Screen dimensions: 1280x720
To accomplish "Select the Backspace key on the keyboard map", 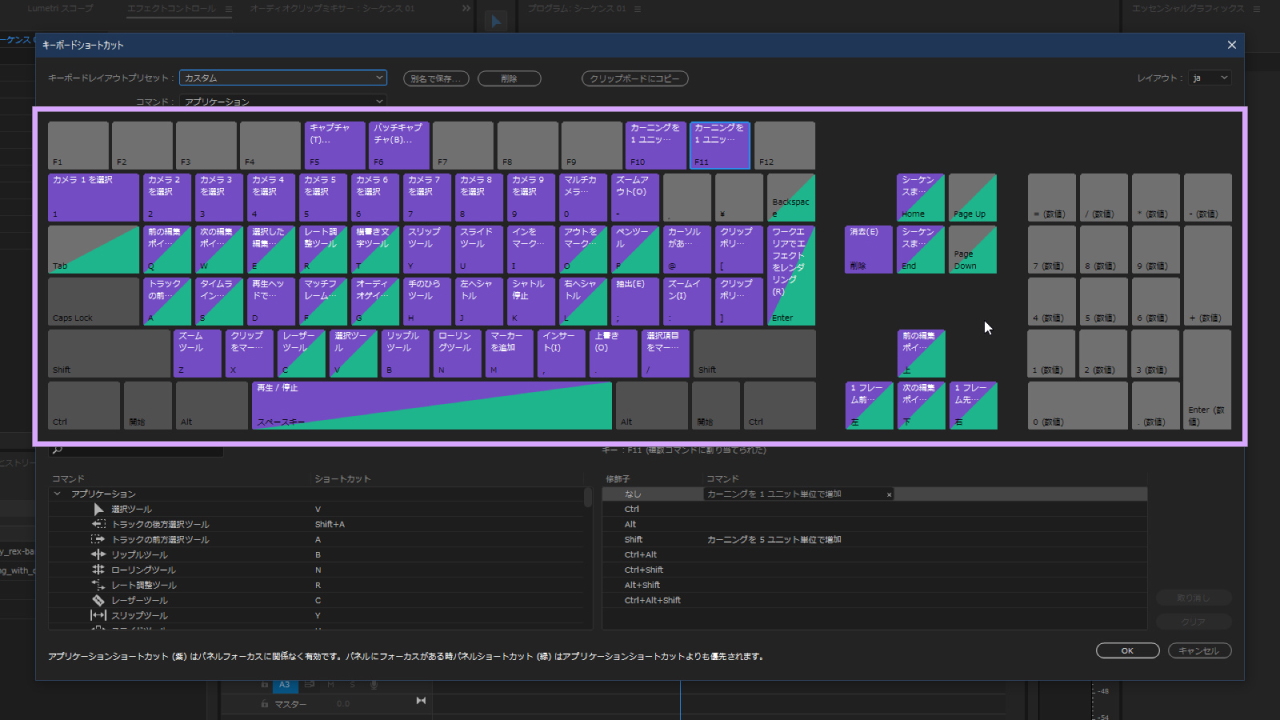I will click(791, 198).
